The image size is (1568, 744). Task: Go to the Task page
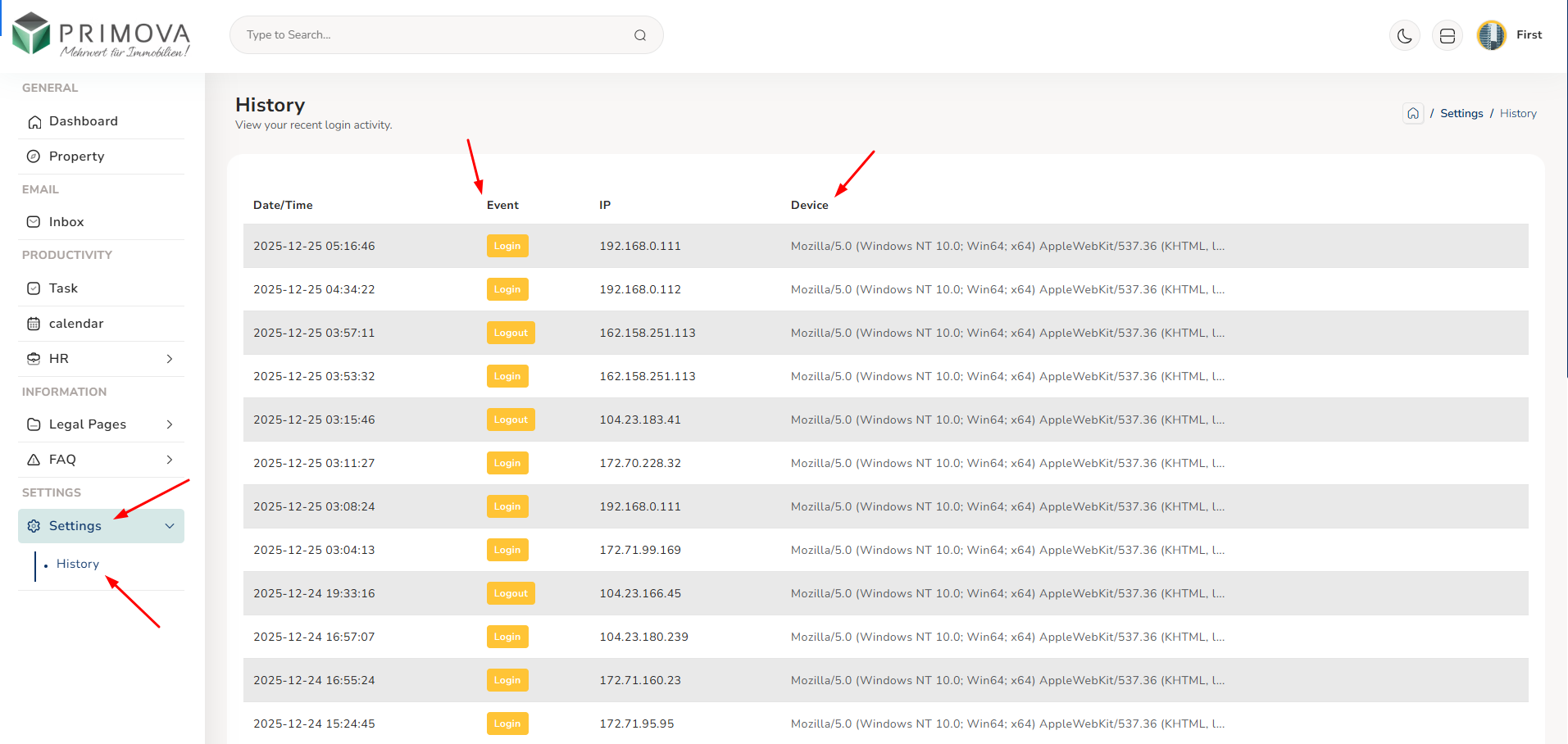63,288
